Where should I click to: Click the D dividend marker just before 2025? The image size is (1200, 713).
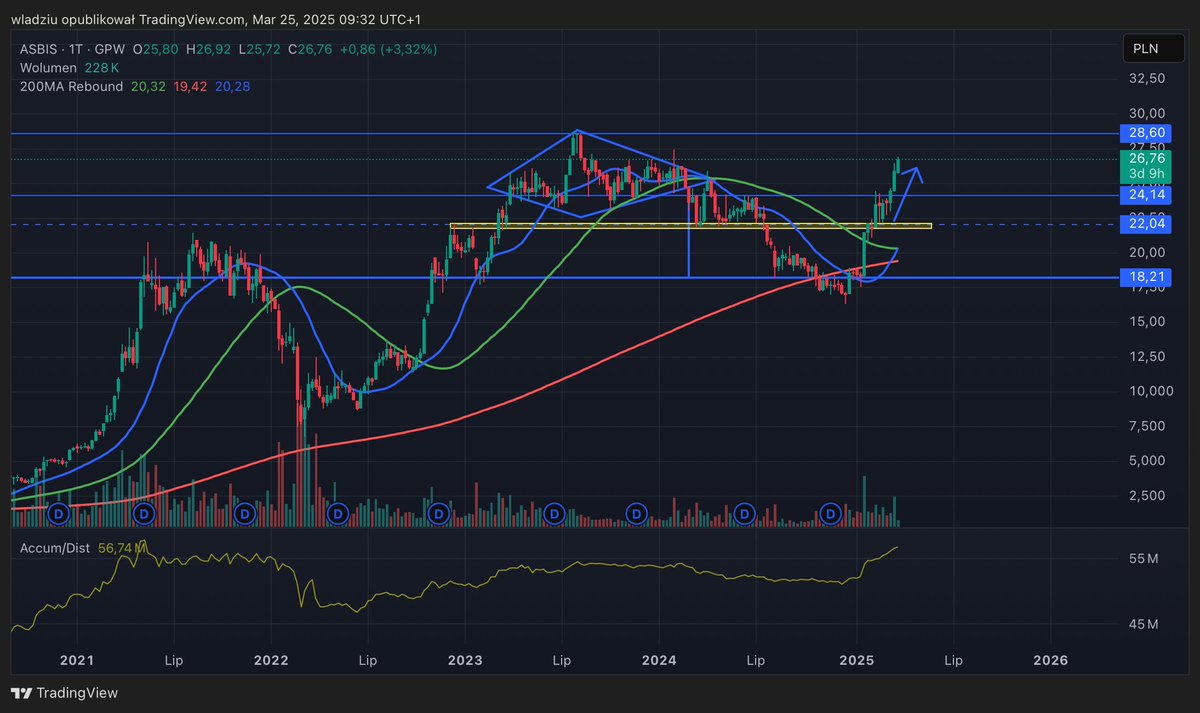pos(830,513)
